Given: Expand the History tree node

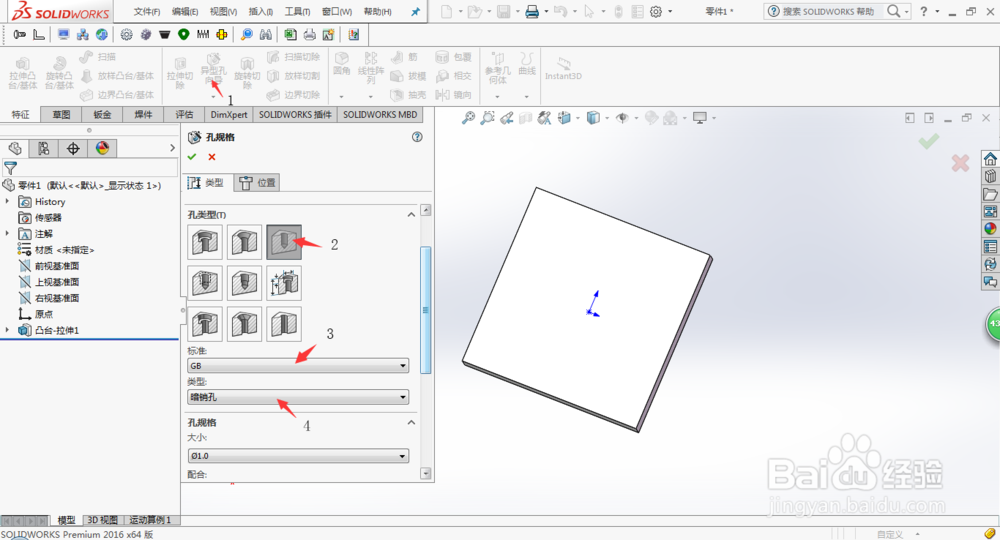Looking at the screenshot, I should click(8, 201).
